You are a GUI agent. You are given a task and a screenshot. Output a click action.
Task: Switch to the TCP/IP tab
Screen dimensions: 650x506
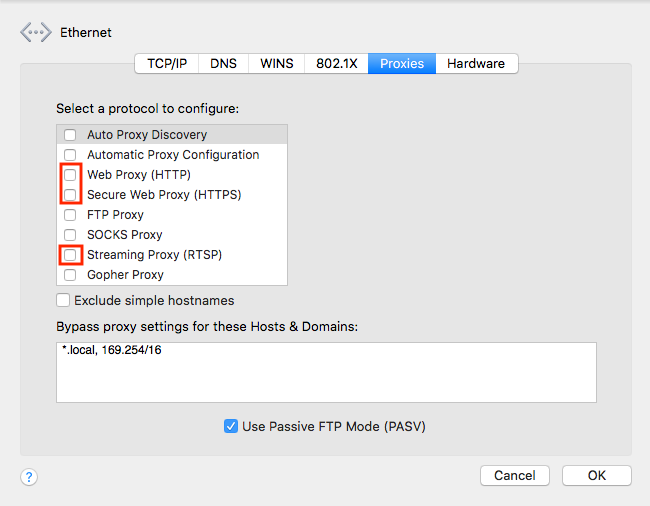point(167,63)
